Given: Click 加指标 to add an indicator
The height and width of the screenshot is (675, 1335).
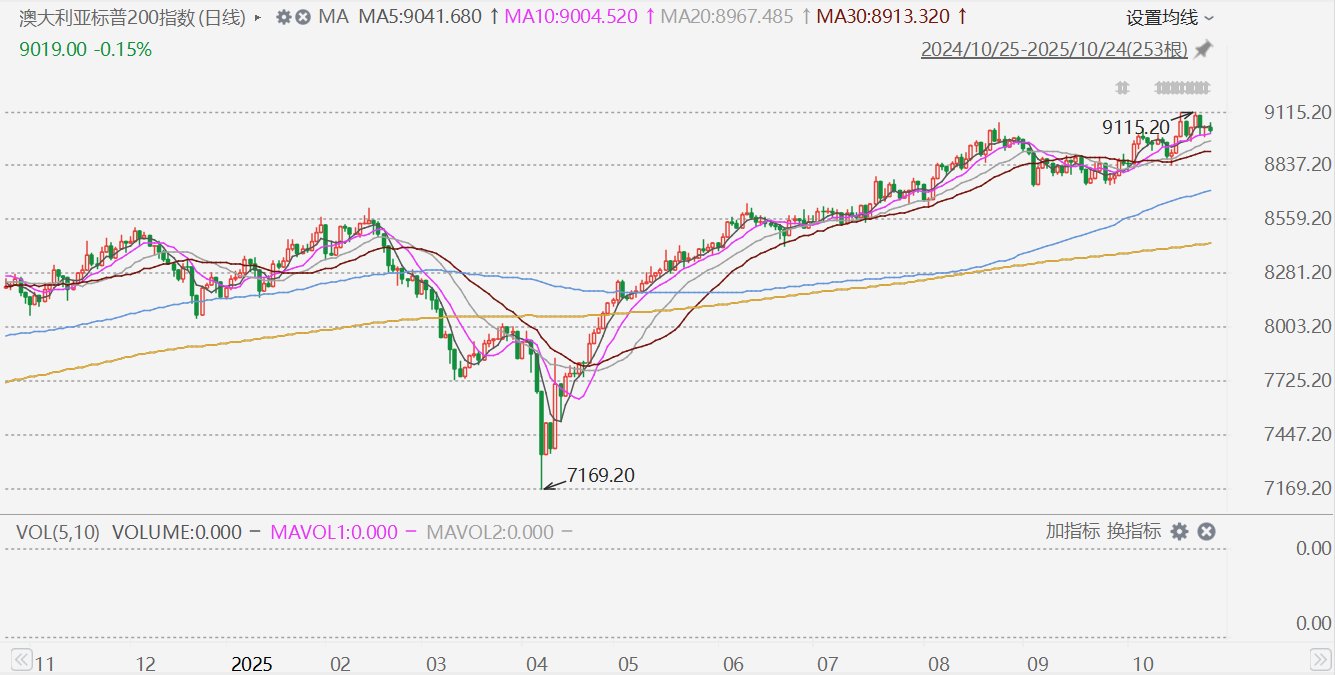Looking at the screenshot, I should pyautogui.click(x=1073, y=531).
